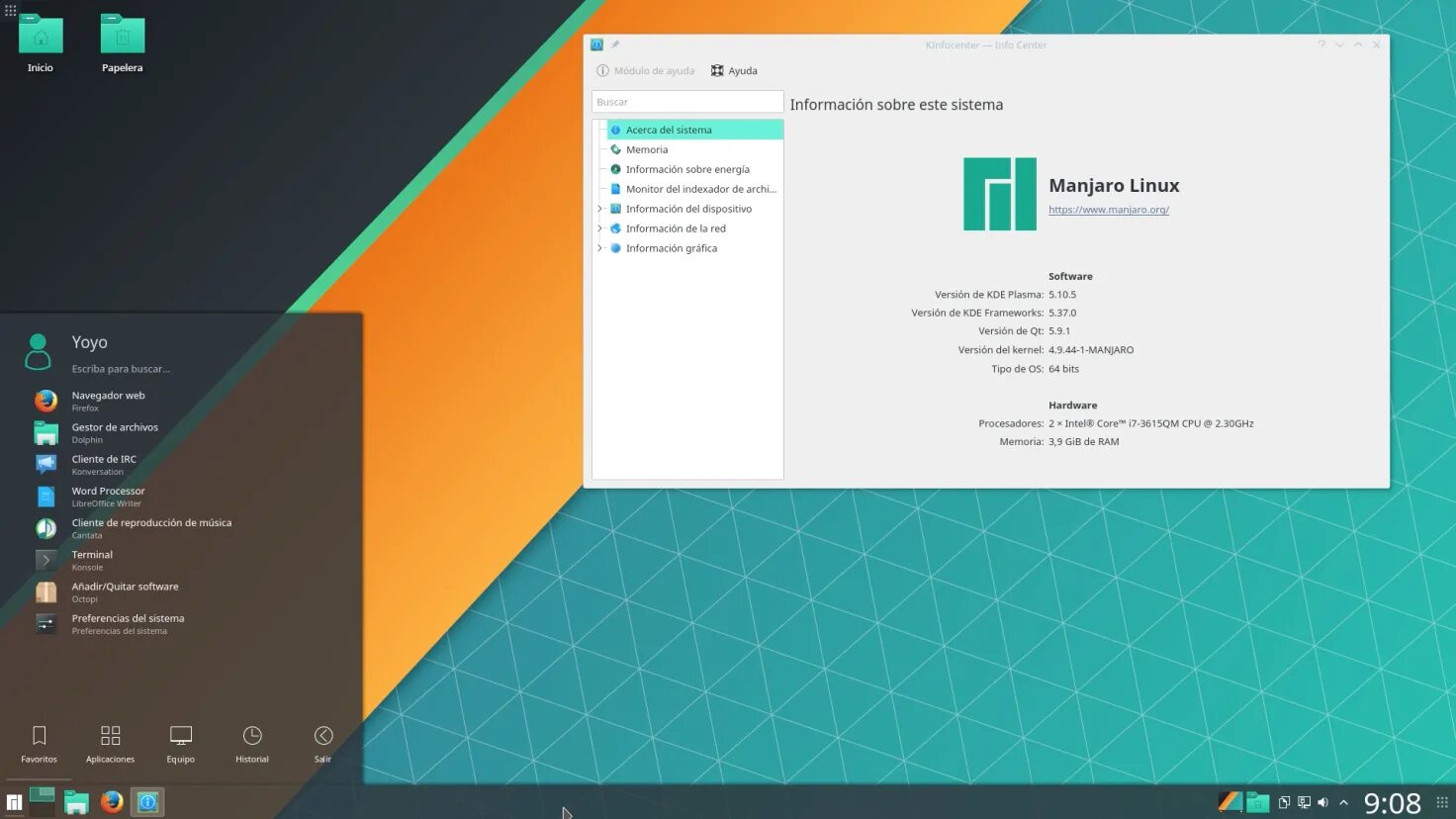Expand Información del dispositivo tree node
The width and height of the screenshot is (1456, 819).
pos(599,209)
